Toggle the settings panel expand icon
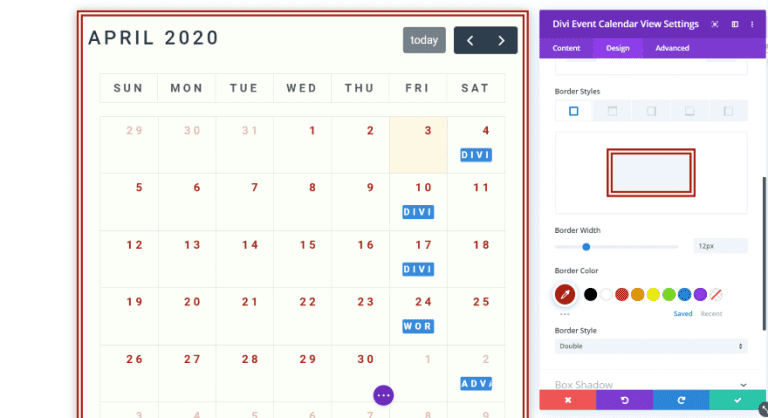 tap(715, 24)
